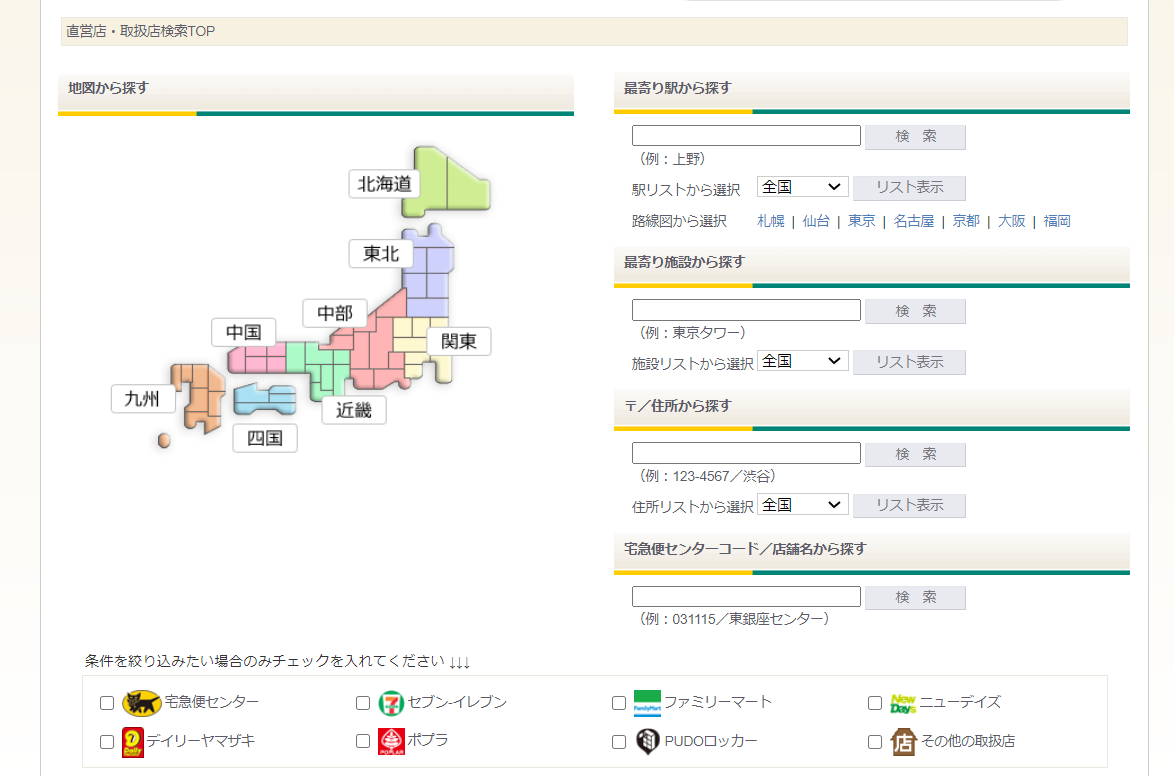
Task: Click the NewDays logo icon
Action: tap(903, 703)
